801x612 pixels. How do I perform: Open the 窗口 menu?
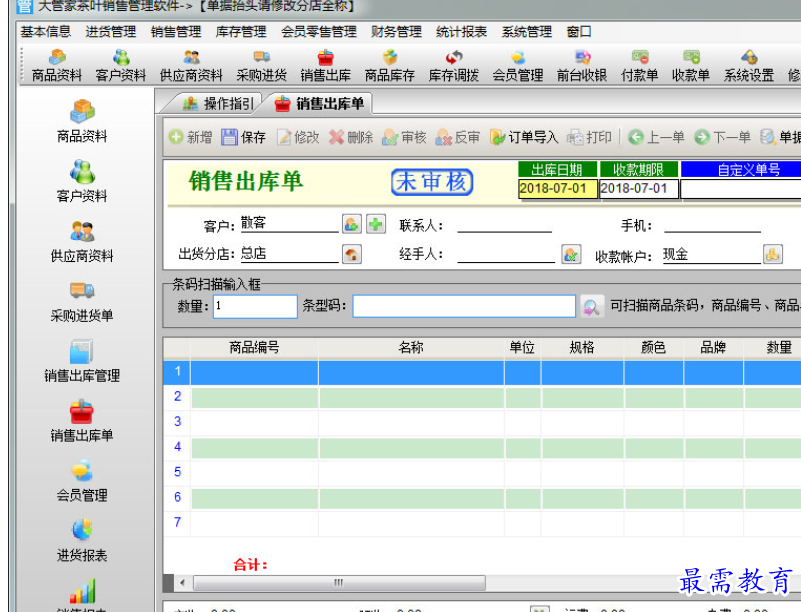pyautogui.click(x=579, y=32)
